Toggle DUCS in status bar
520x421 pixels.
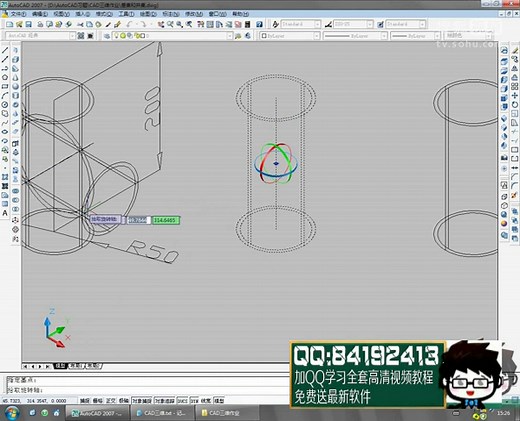click(182, 401)
